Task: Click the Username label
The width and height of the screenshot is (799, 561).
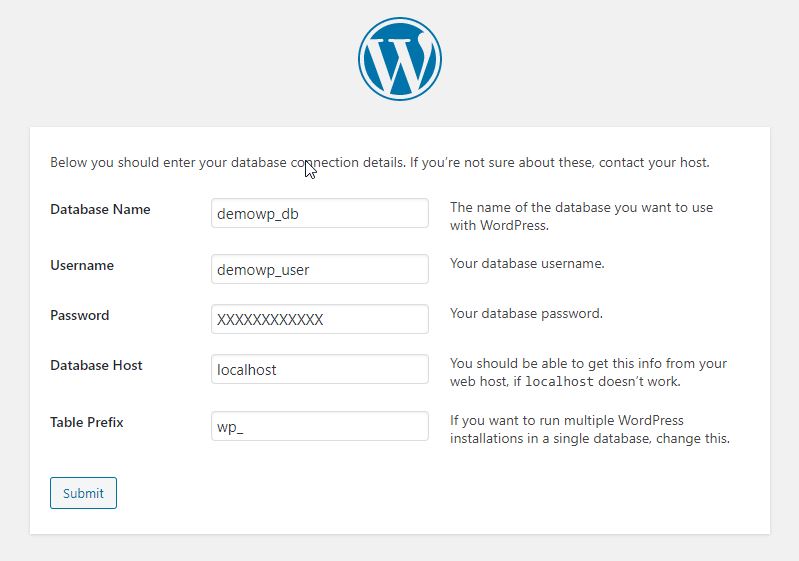Action: click(x=82, y=265)
